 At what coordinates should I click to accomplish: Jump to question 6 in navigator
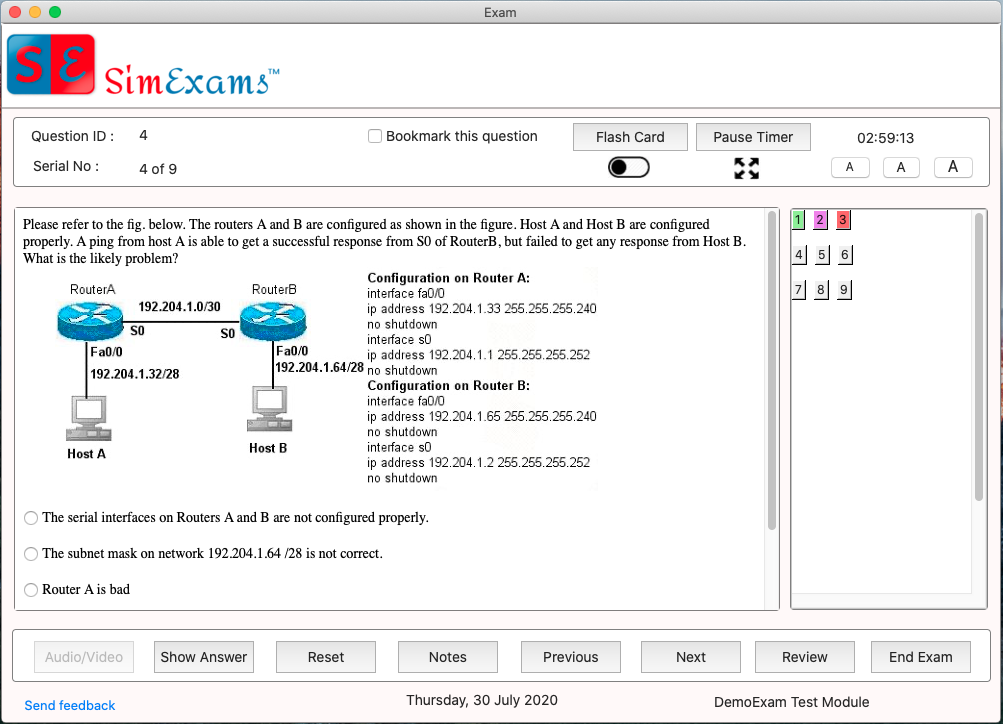[x=845, y=255]
